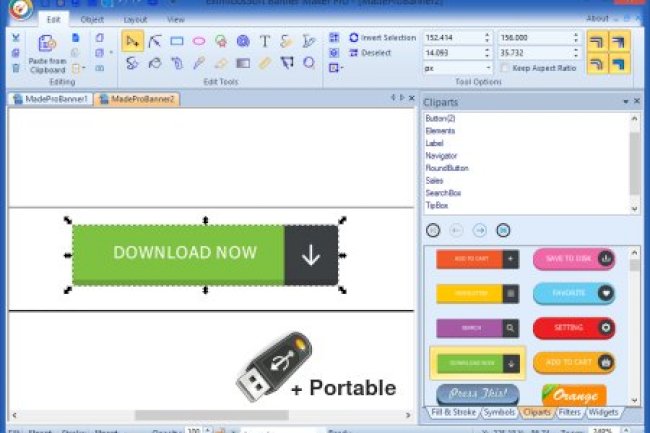
Task: Switch to MadeProBanner1 document tab
Action: point(50,100)
